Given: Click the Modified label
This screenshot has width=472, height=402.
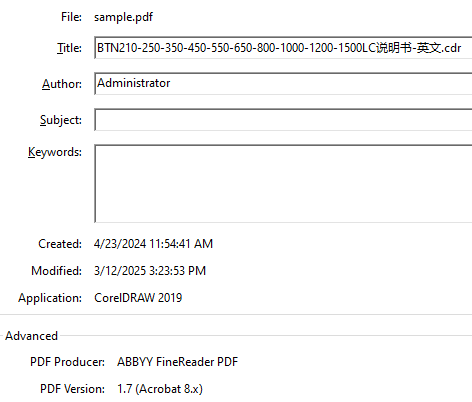Looking at the screenshot, I should coord(57,271).
